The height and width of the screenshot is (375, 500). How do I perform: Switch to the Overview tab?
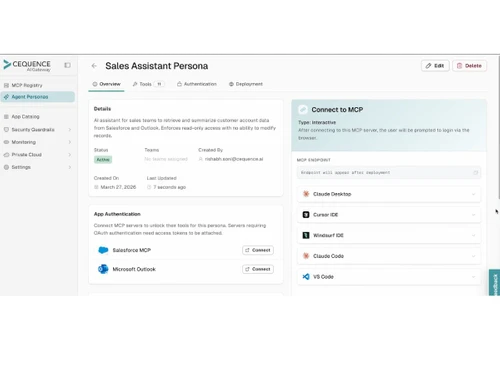[106, 84]
